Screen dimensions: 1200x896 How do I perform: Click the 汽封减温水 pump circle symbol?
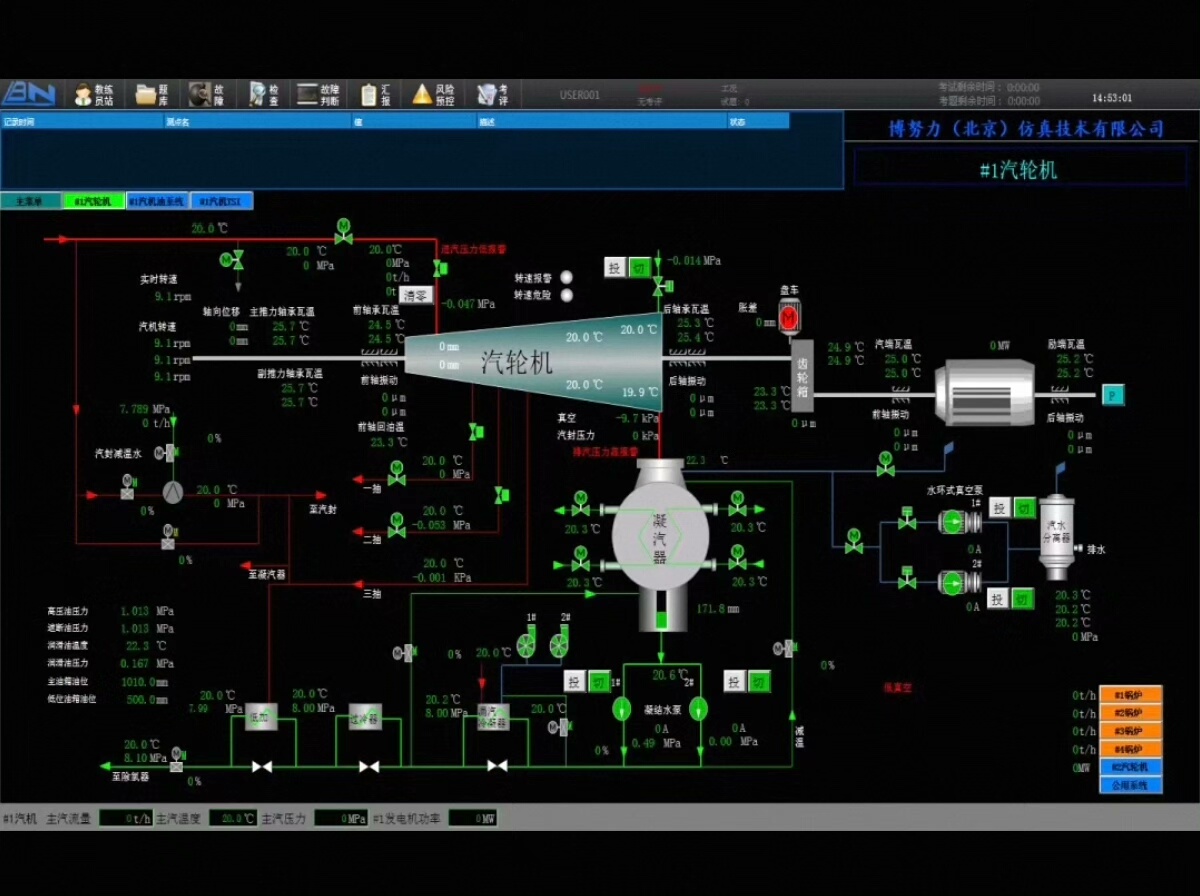[175, 491]
